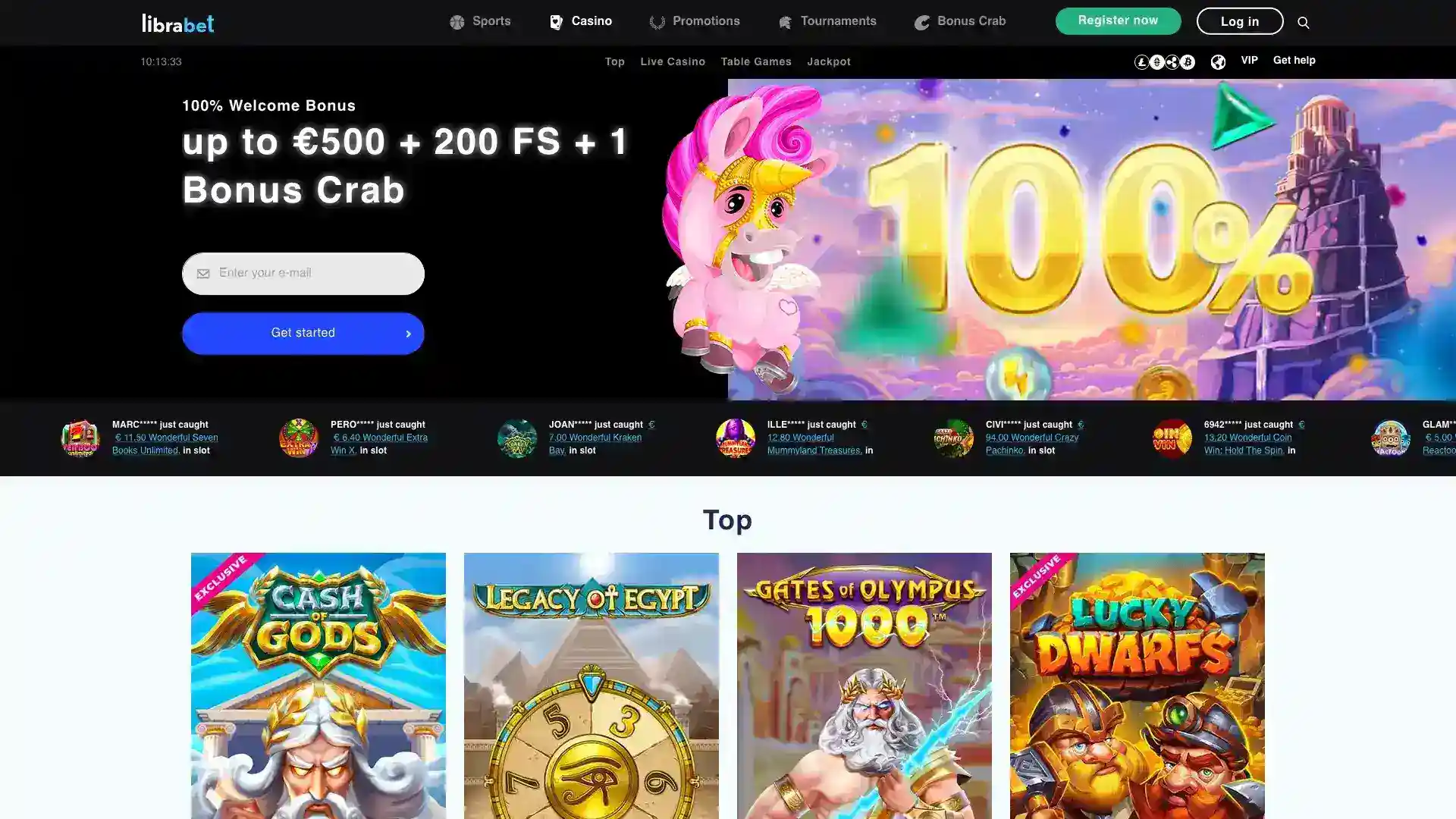1456x819 pixels.
Task: Click the Wonderful Extra Win X icon
Action: [299, 438]
